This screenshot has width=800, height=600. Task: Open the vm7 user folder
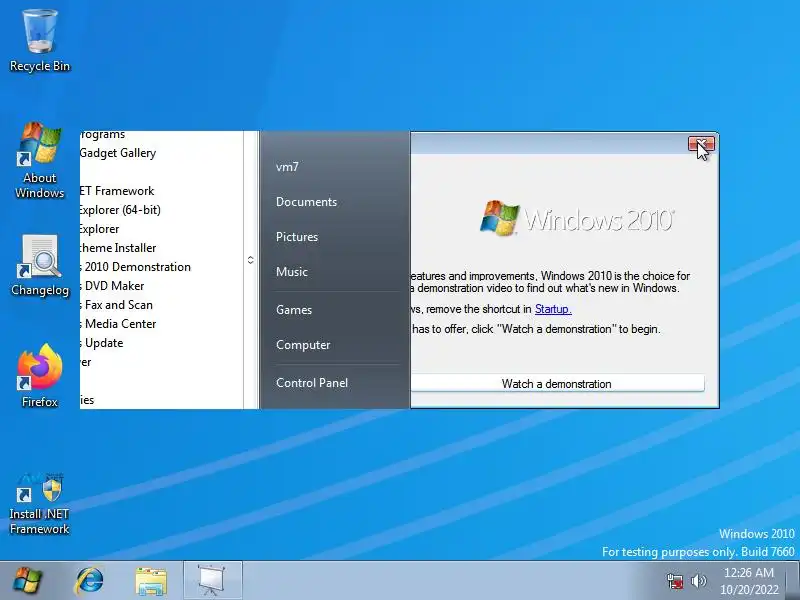pyautogui.click(x=287, y=167)
